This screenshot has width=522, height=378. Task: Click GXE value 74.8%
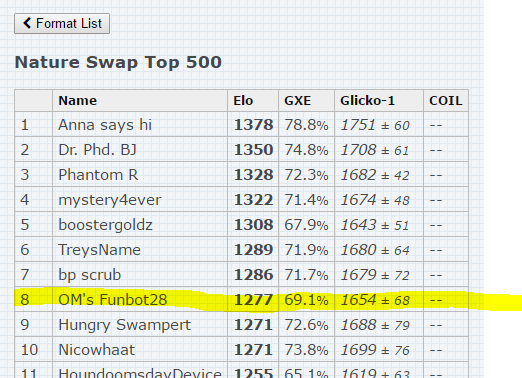(x=306, y=150)
